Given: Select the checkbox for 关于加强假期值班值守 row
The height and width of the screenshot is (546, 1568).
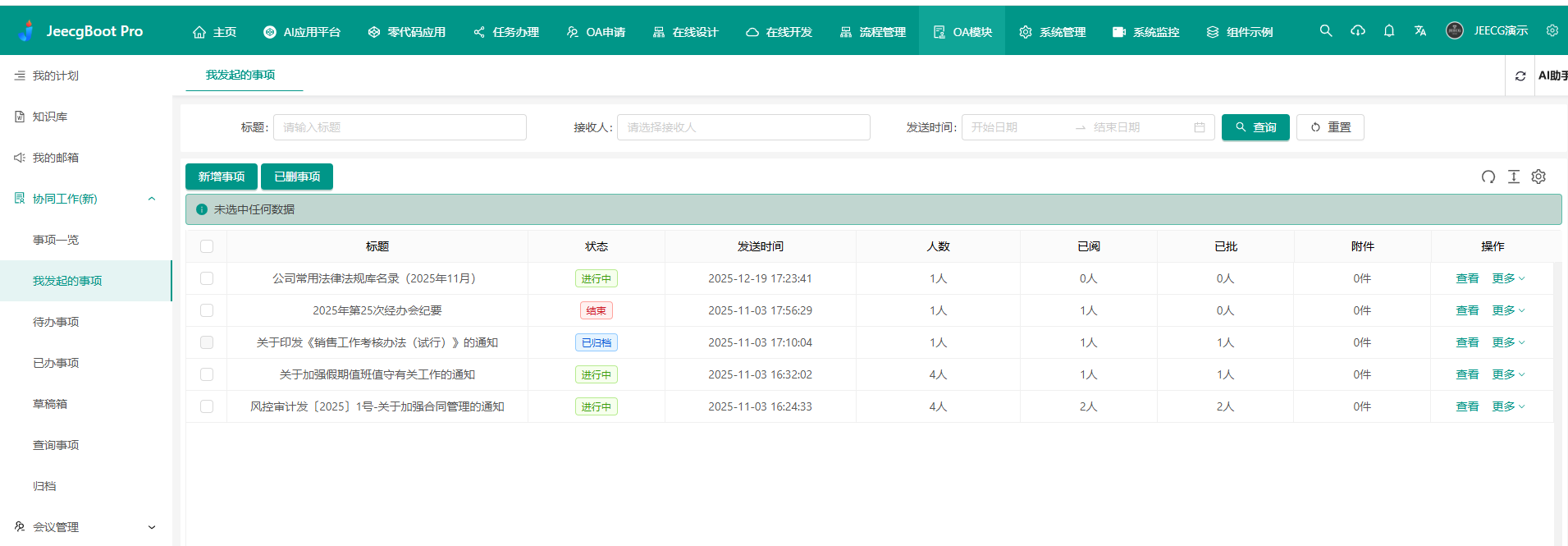Looking at the screenshot, I should point(207,374).
